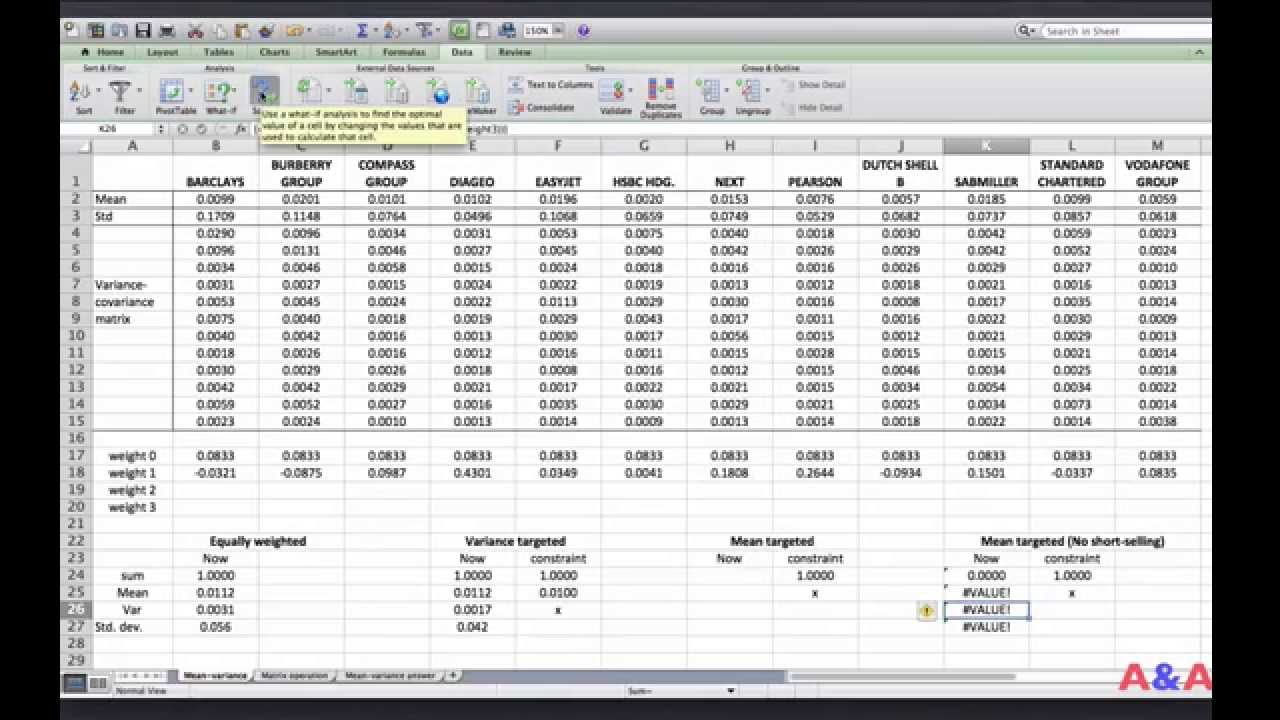Open the Charts ribbon tab

pos(274,52)
